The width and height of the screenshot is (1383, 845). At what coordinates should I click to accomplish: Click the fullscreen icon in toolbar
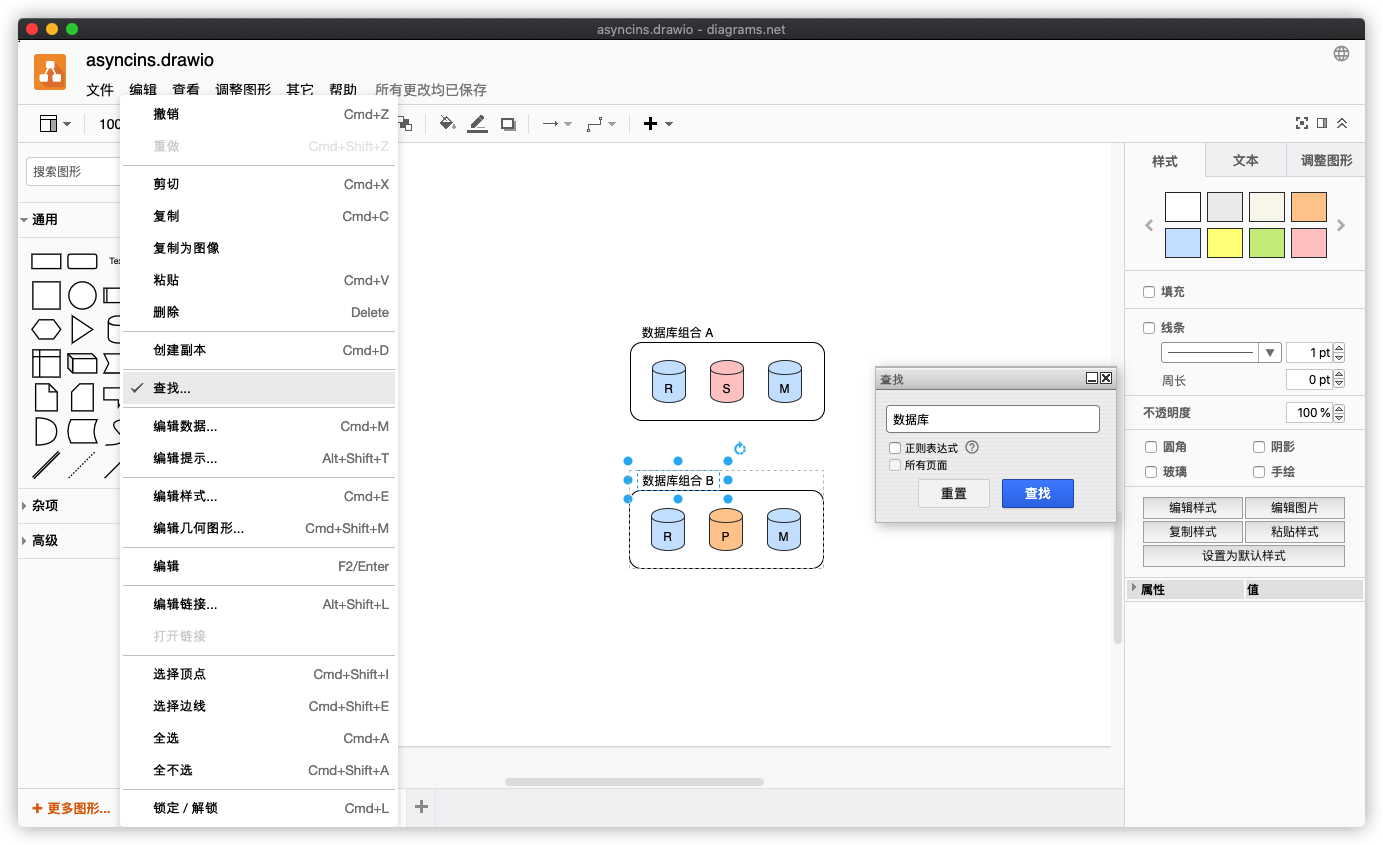tap(1301, 123)
